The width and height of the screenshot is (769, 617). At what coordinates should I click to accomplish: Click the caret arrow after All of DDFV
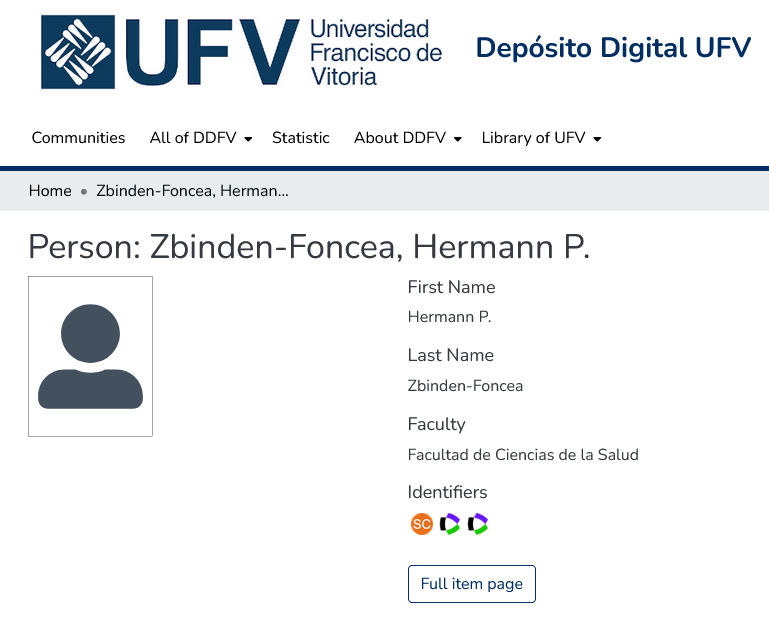click(248, 139)
